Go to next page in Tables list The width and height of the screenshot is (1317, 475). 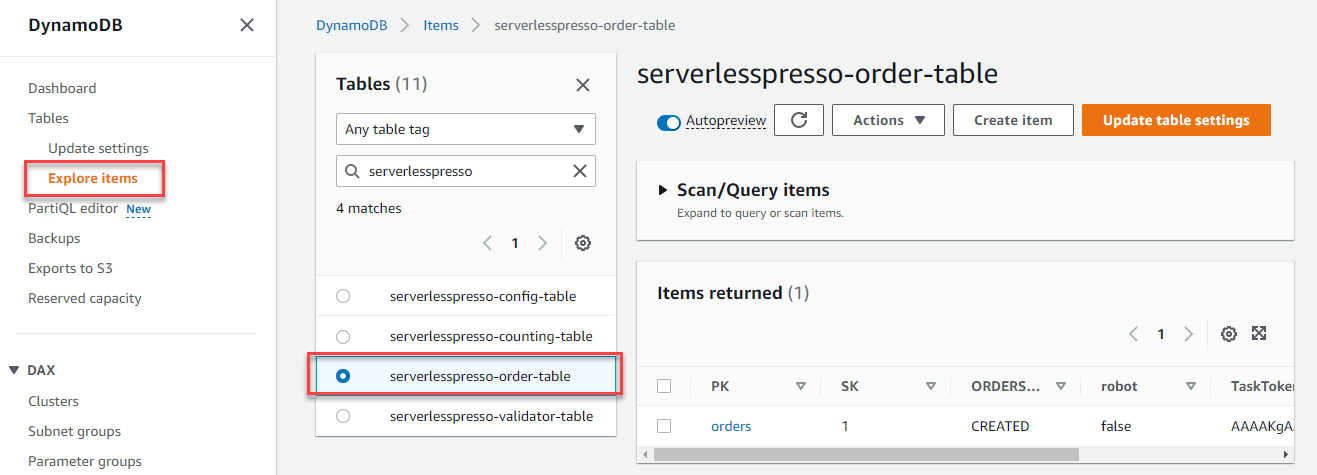click(x=543, y=243)
